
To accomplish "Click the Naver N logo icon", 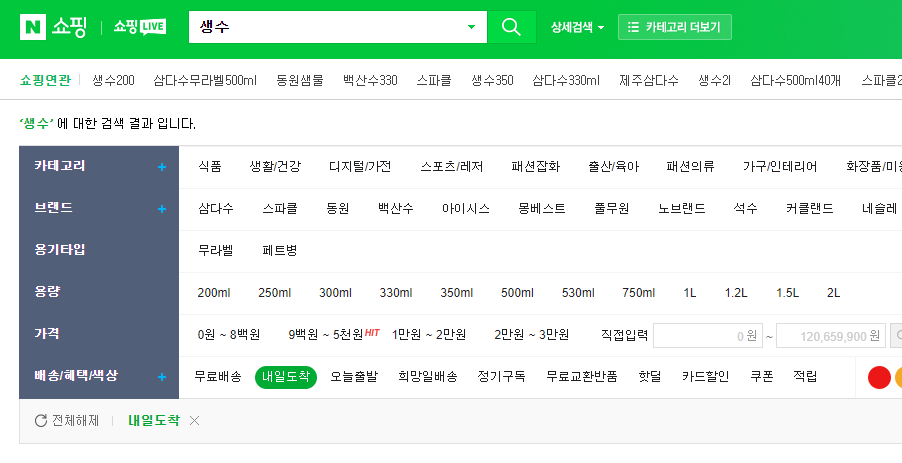I will tap(33, 27).
